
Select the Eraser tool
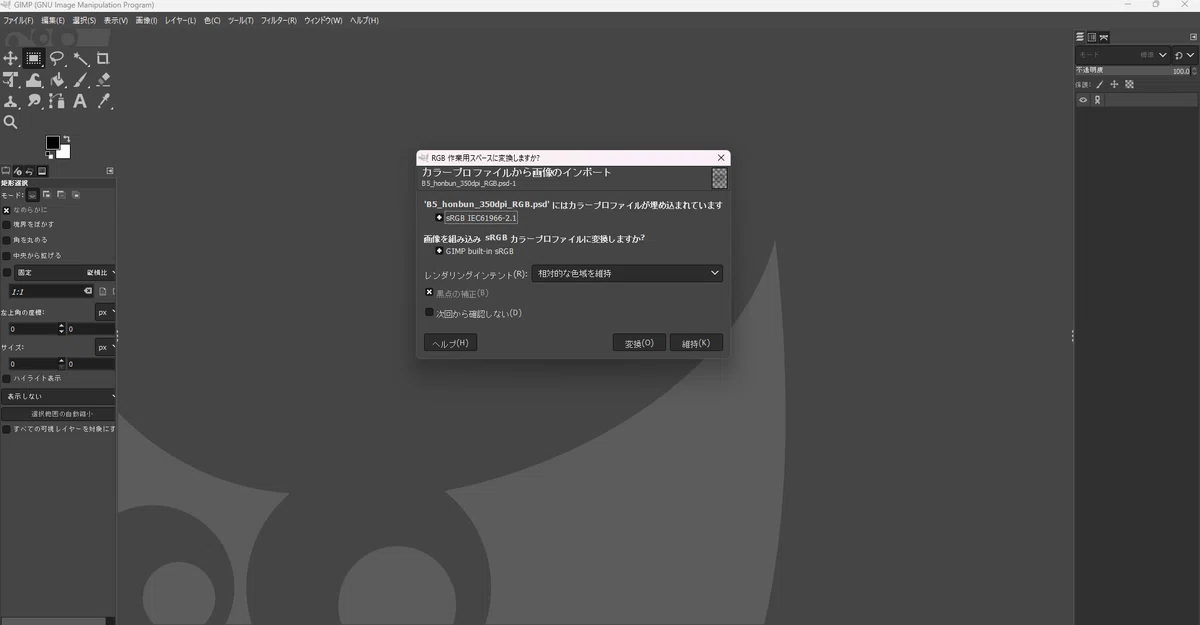click(103, 80)
